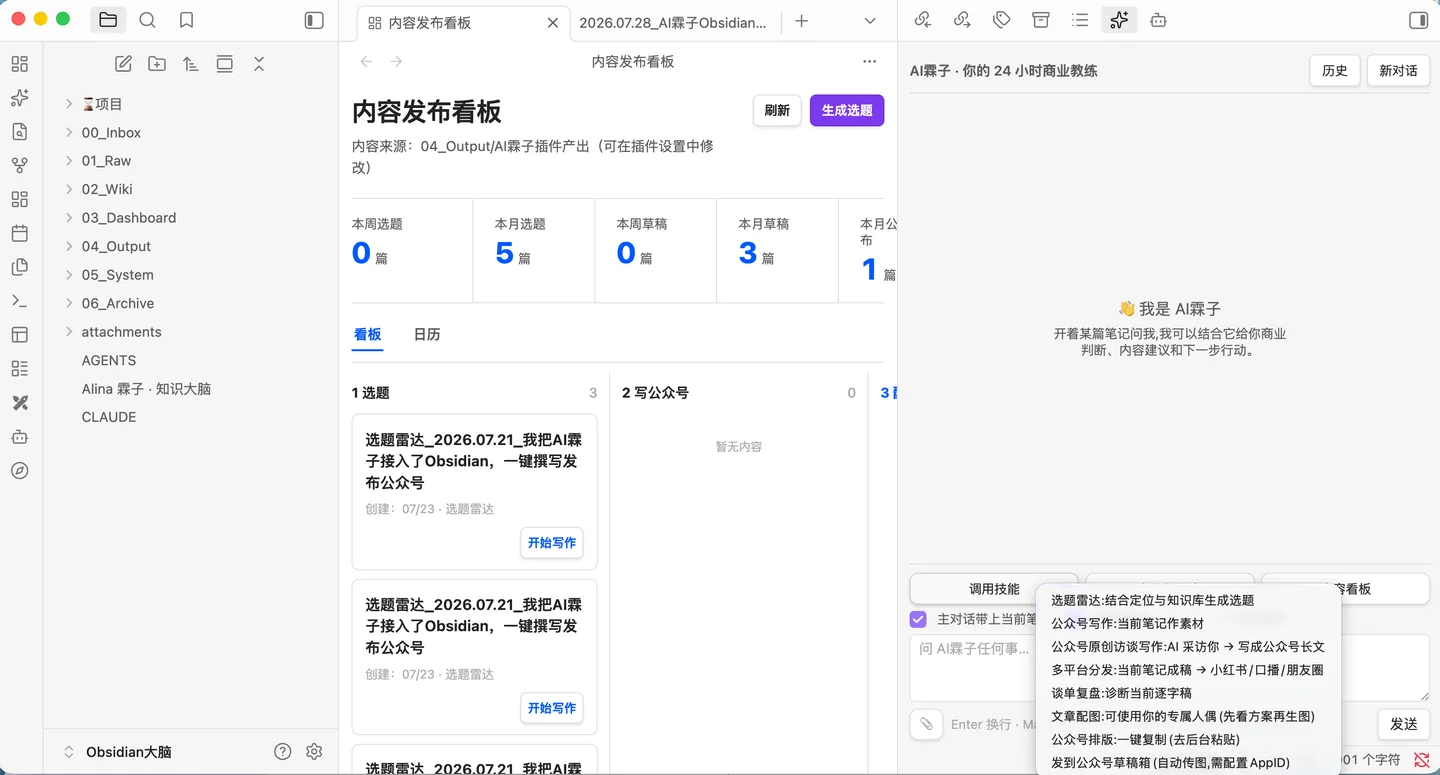The height and width of the screenshot is (775, 1440).
Task: Toggle the right sidebar
Action: pyautogui.click(x=1418, y=20)
